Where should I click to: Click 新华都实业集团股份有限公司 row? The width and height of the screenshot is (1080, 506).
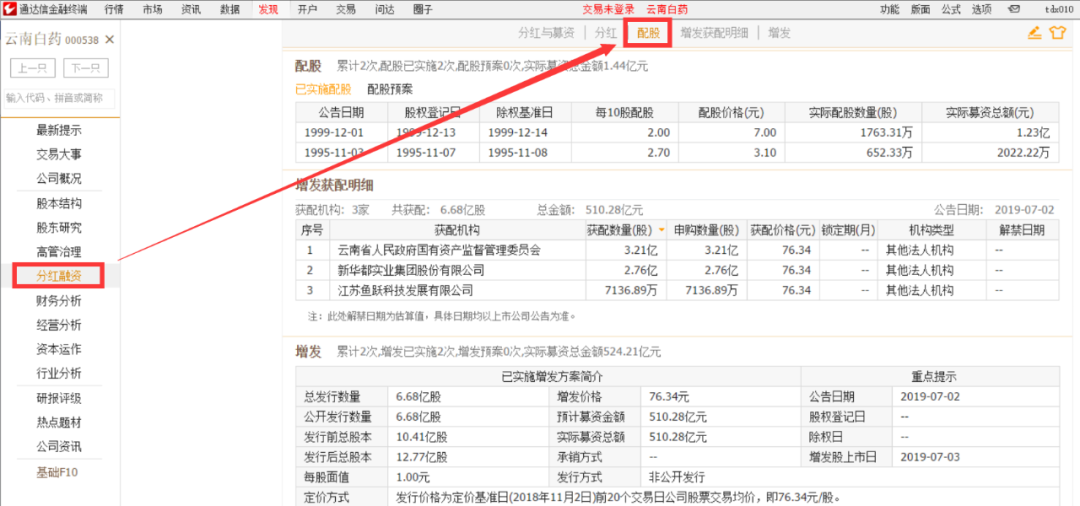[676, 270]
